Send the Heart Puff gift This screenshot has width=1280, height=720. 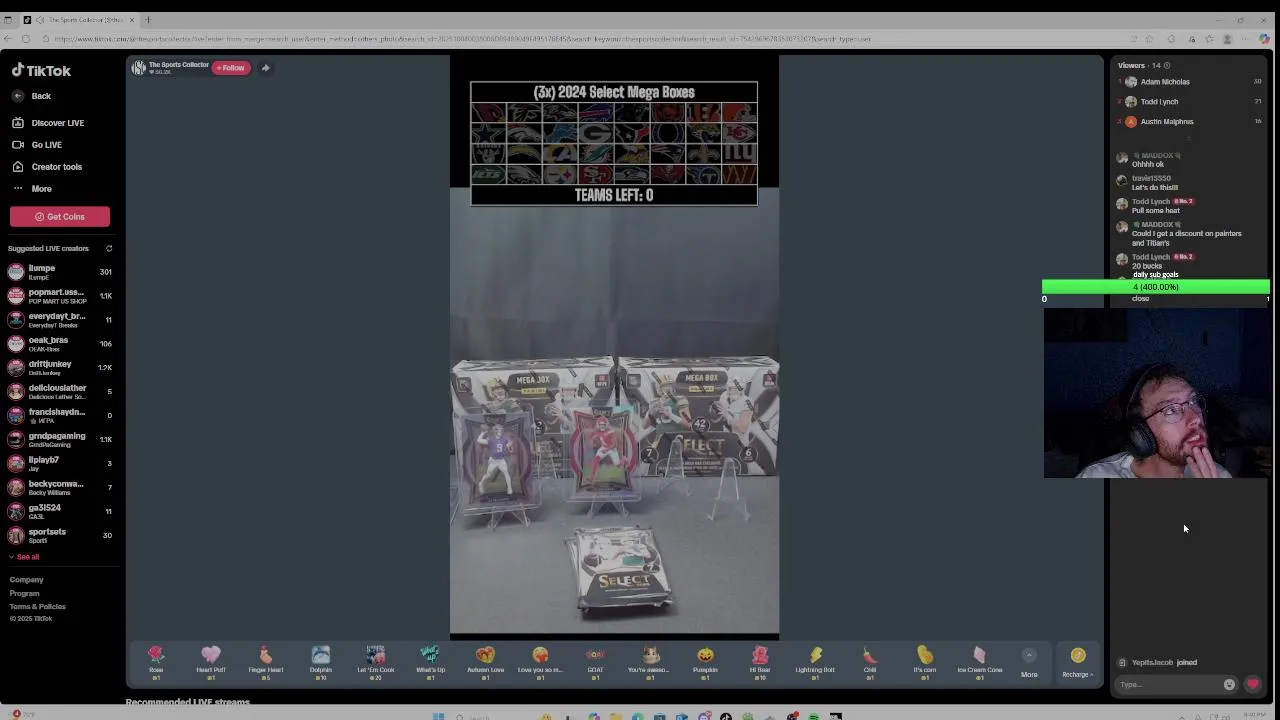pyautogui.click(x=211, y=662)
